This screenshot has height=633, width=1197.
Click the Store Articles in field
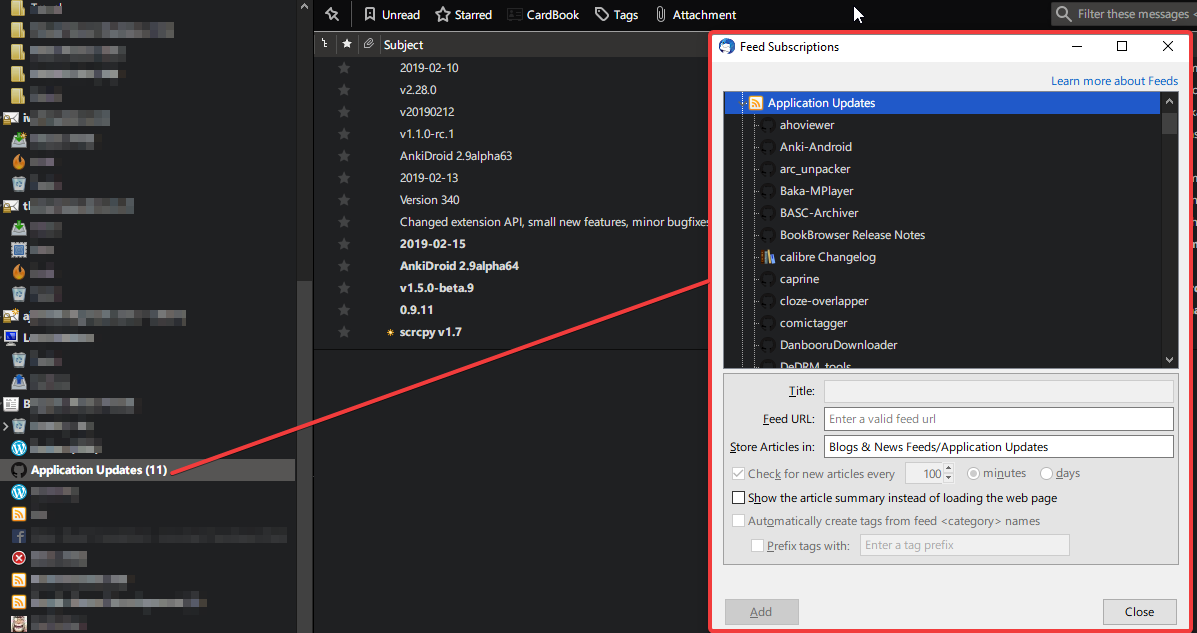999,447
